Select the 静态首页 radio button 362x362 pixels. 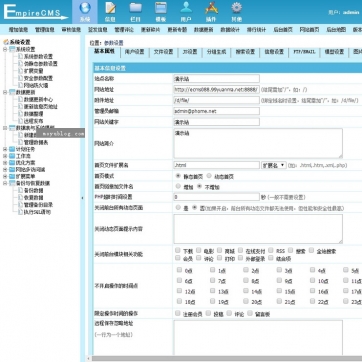click(x=178, y=176)
